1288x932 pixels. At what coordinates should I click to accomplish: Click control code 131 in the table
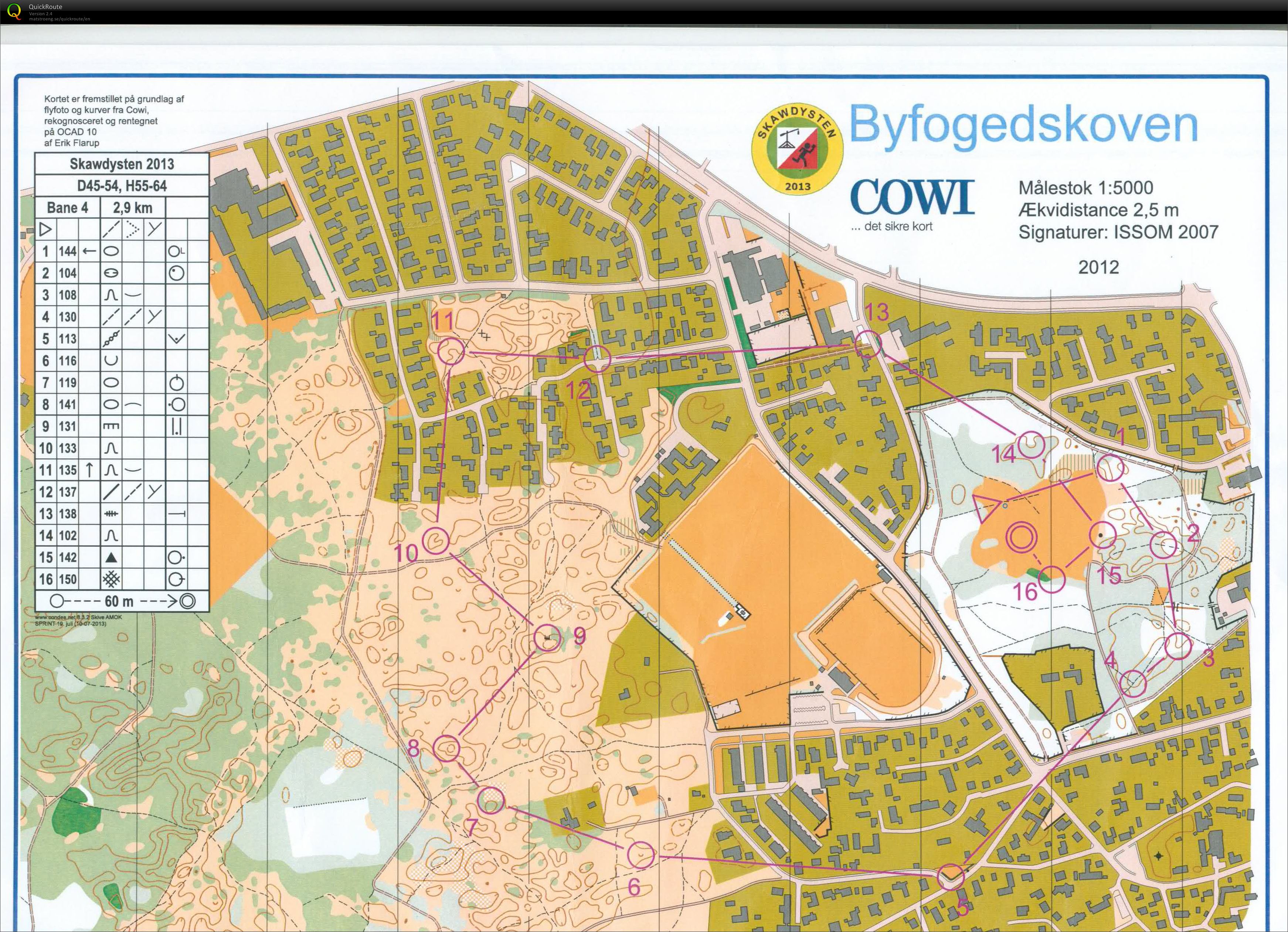click(x=68, y=426)
